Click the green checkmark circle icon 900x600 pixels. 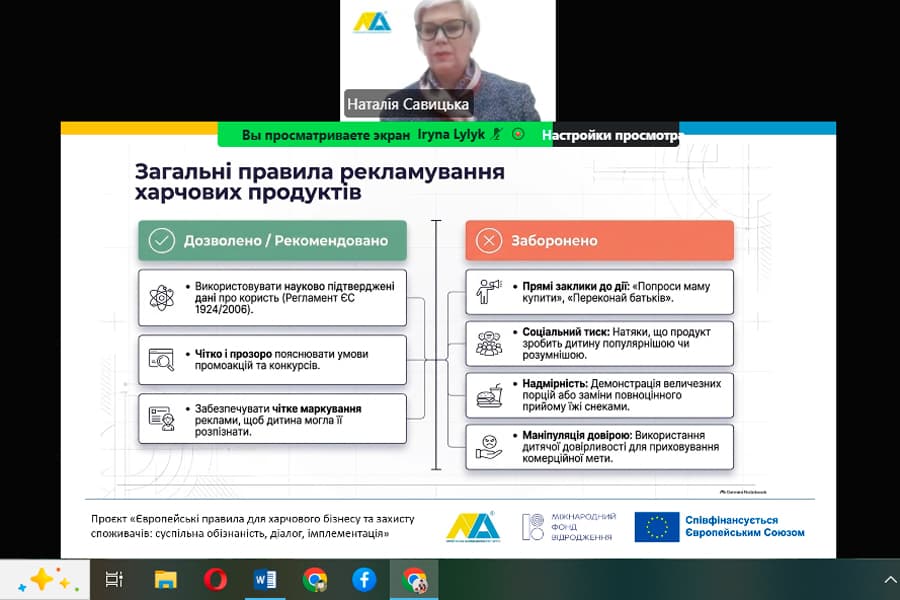click(162, 241)
